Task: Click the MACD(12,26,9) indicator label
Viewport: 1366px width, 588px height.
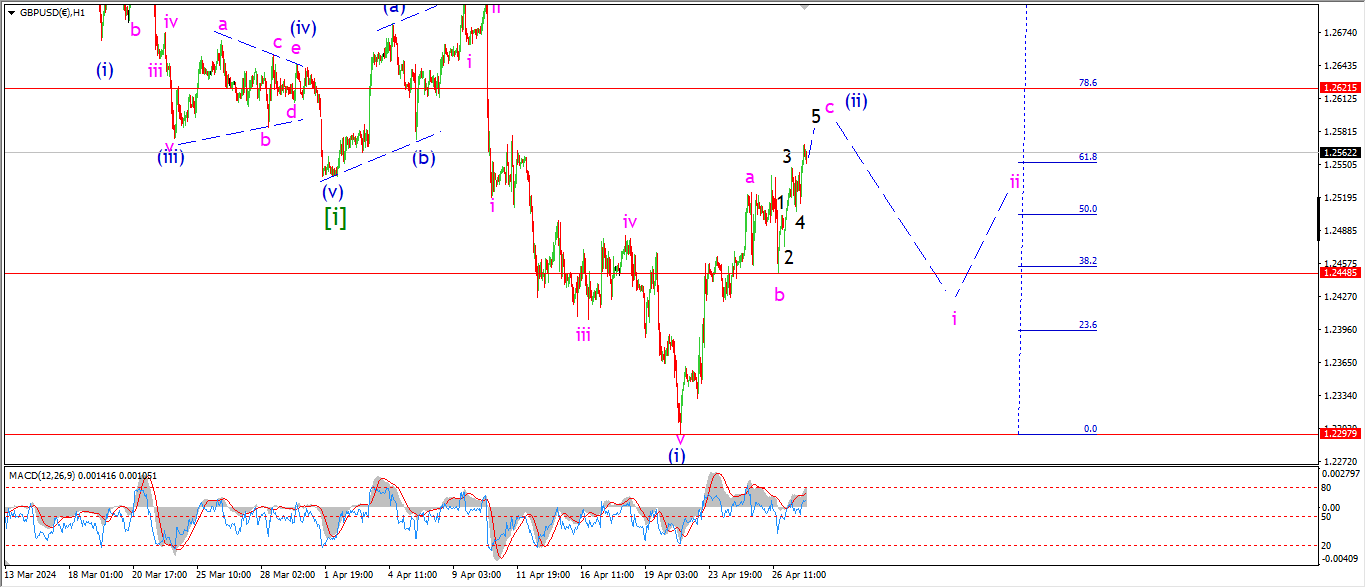Action: tap(82, 475)
